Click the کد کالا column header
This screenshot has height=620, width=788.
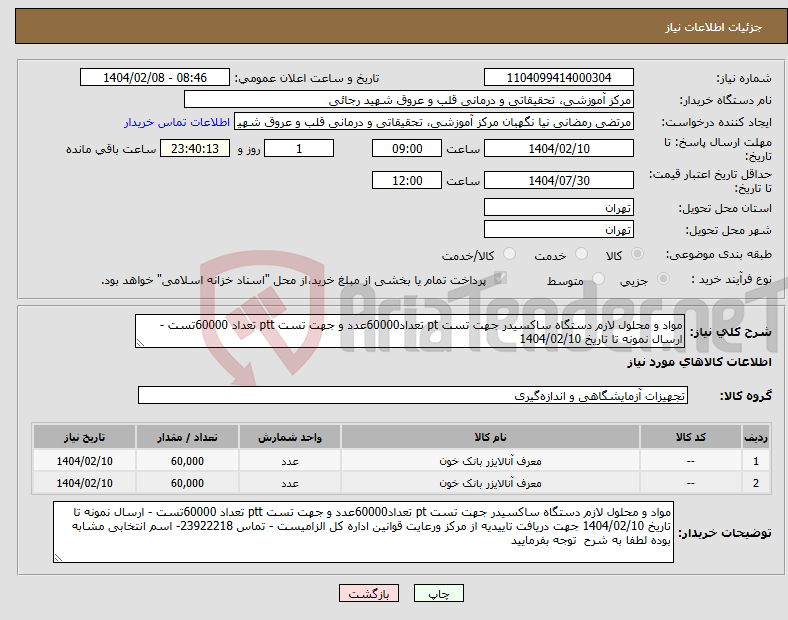tap(691, 437)
